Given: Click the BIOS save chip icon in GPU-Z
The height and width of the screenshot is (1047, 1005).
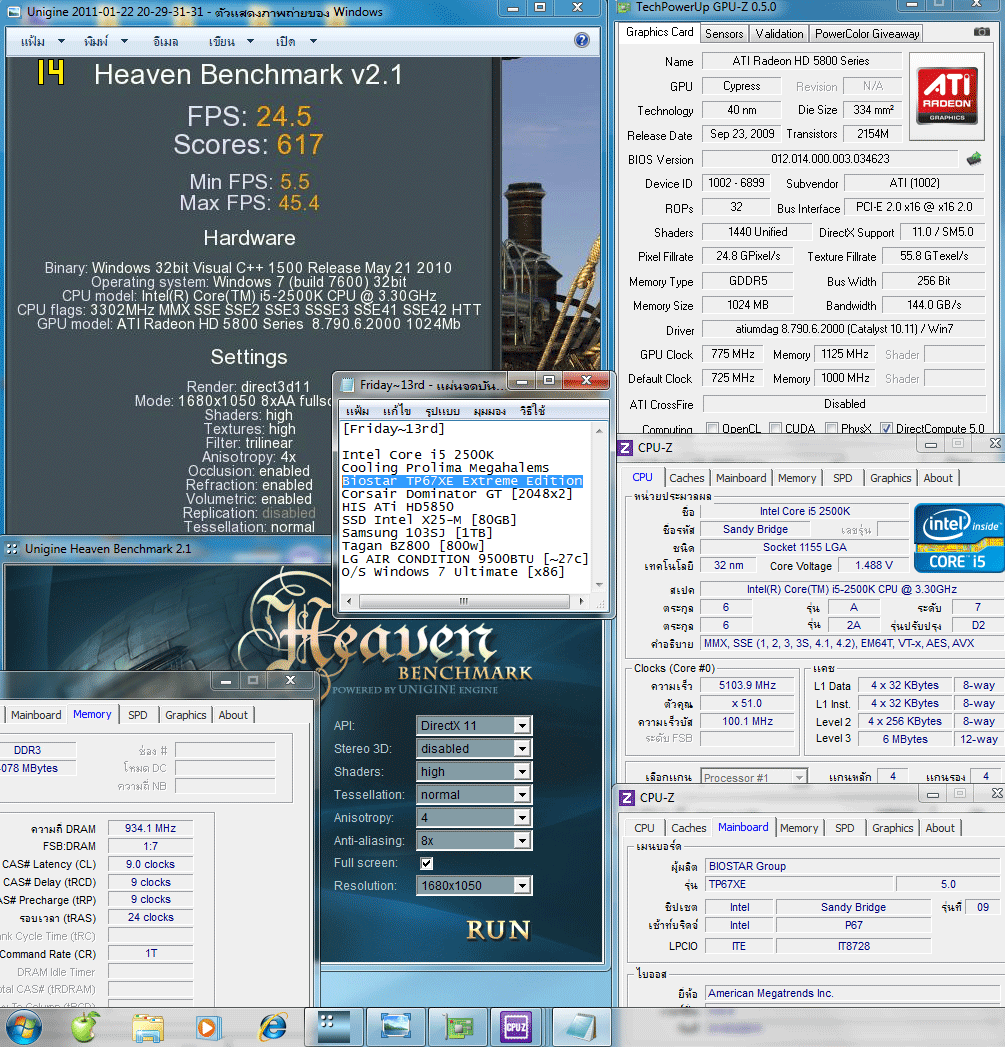Looking at the screenshot, I should (x=974, y=159).
